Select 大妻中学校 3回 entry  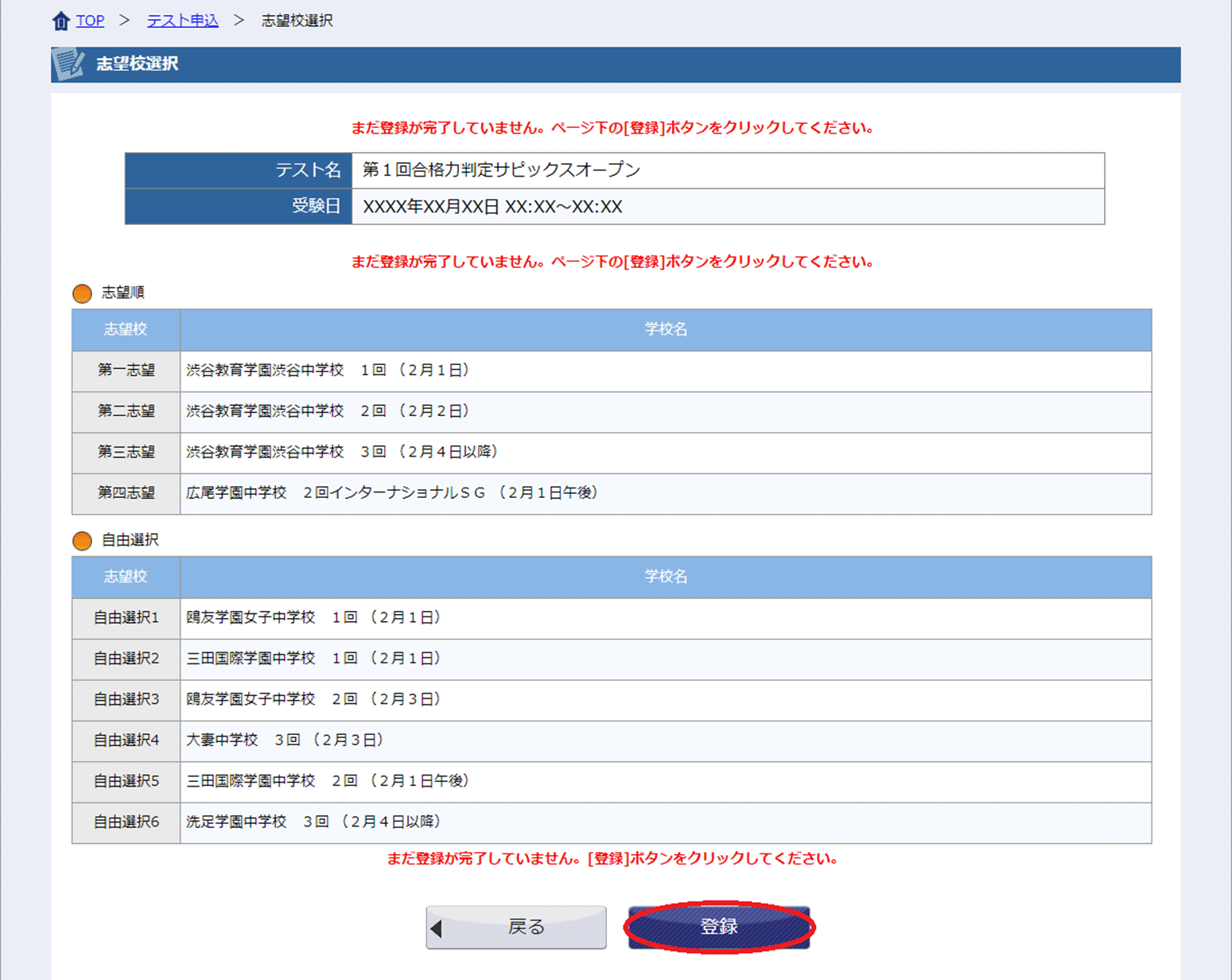click(x=285, y=741)
